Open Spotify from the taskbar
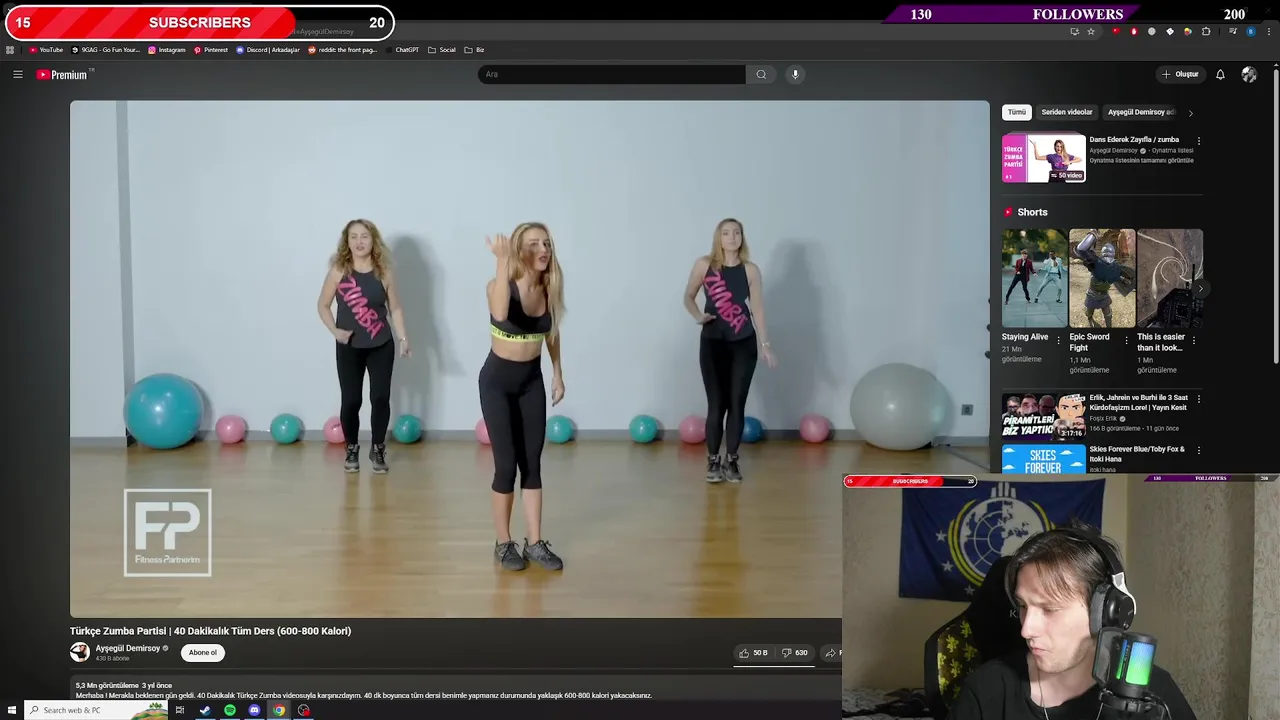The image size is (1280, 720). click(x=230, y=710)
